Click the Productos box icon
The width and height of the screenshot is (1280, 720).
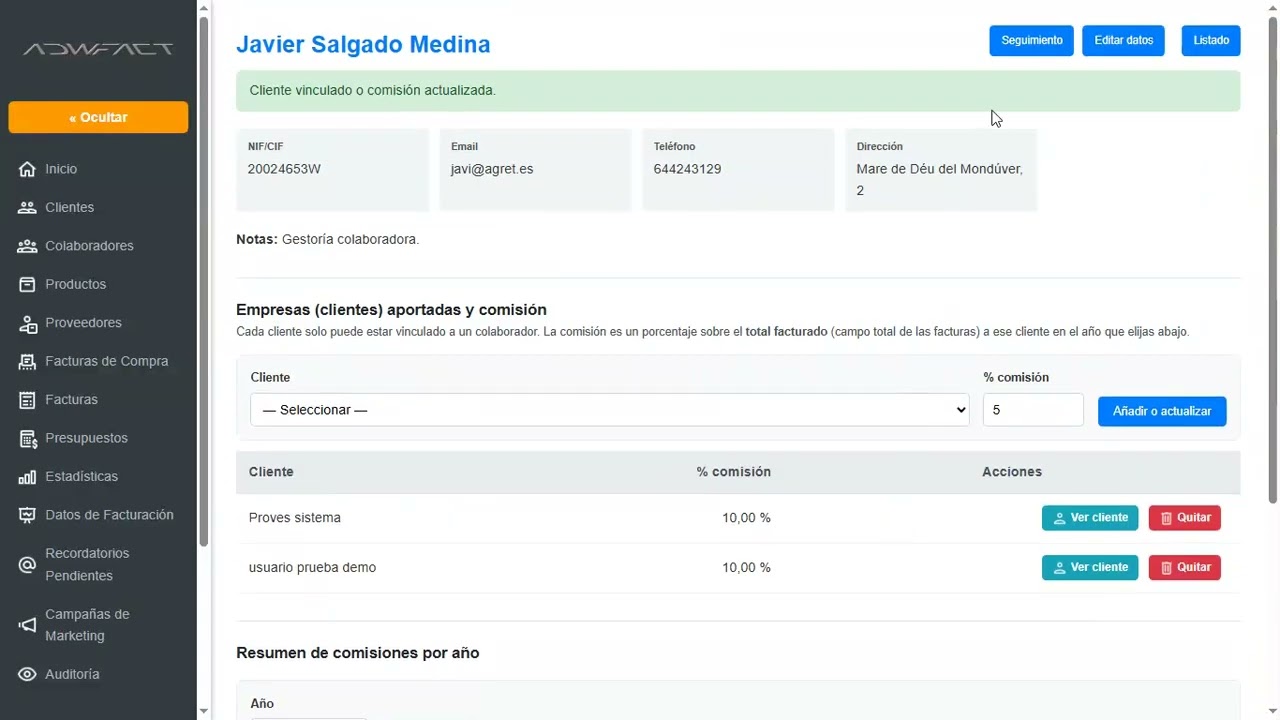(x=27, y=285)
